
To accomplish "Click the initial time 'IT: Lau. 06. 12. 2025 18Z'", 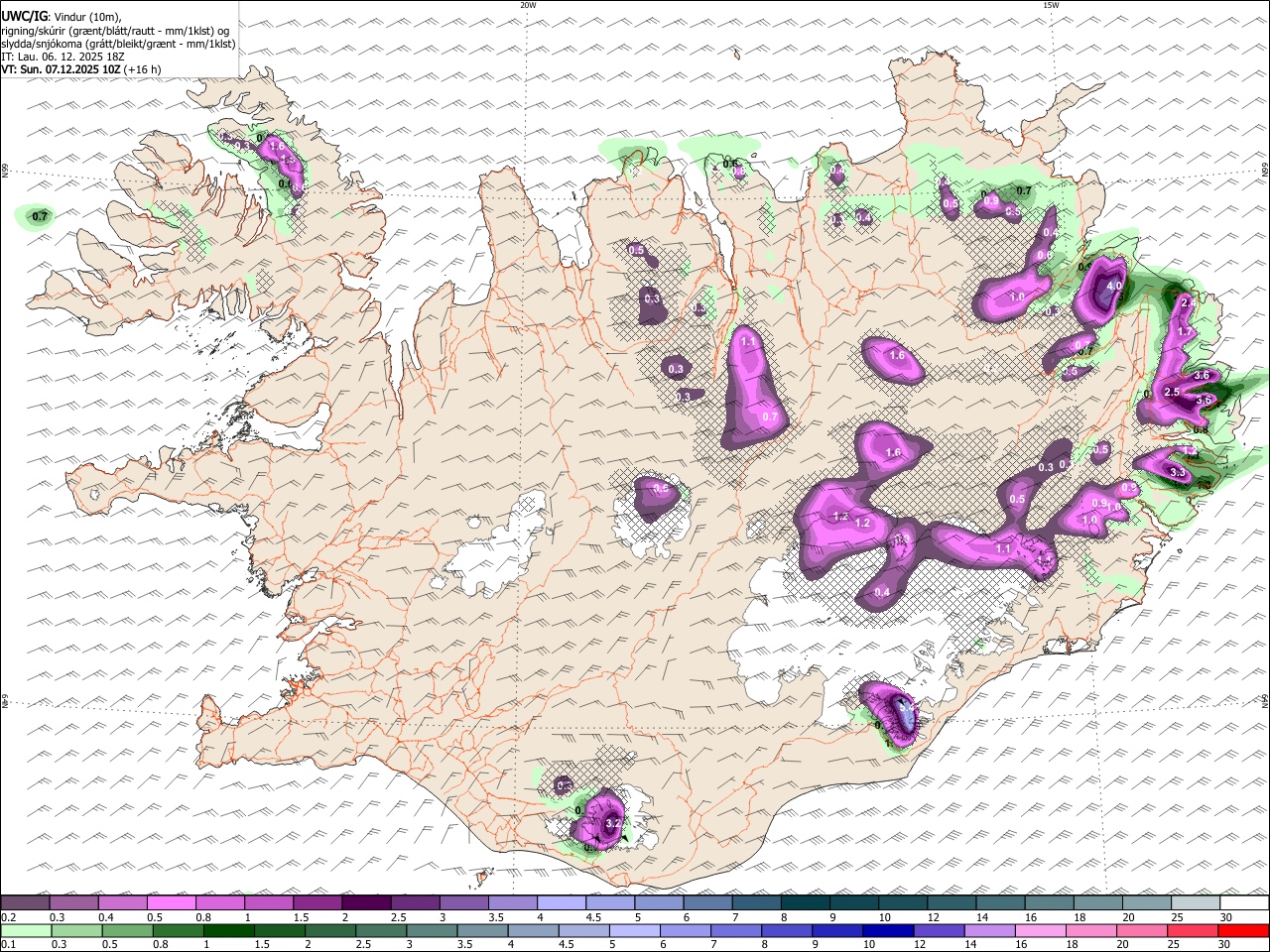I will pyautogui.click(x=63, y=57).
